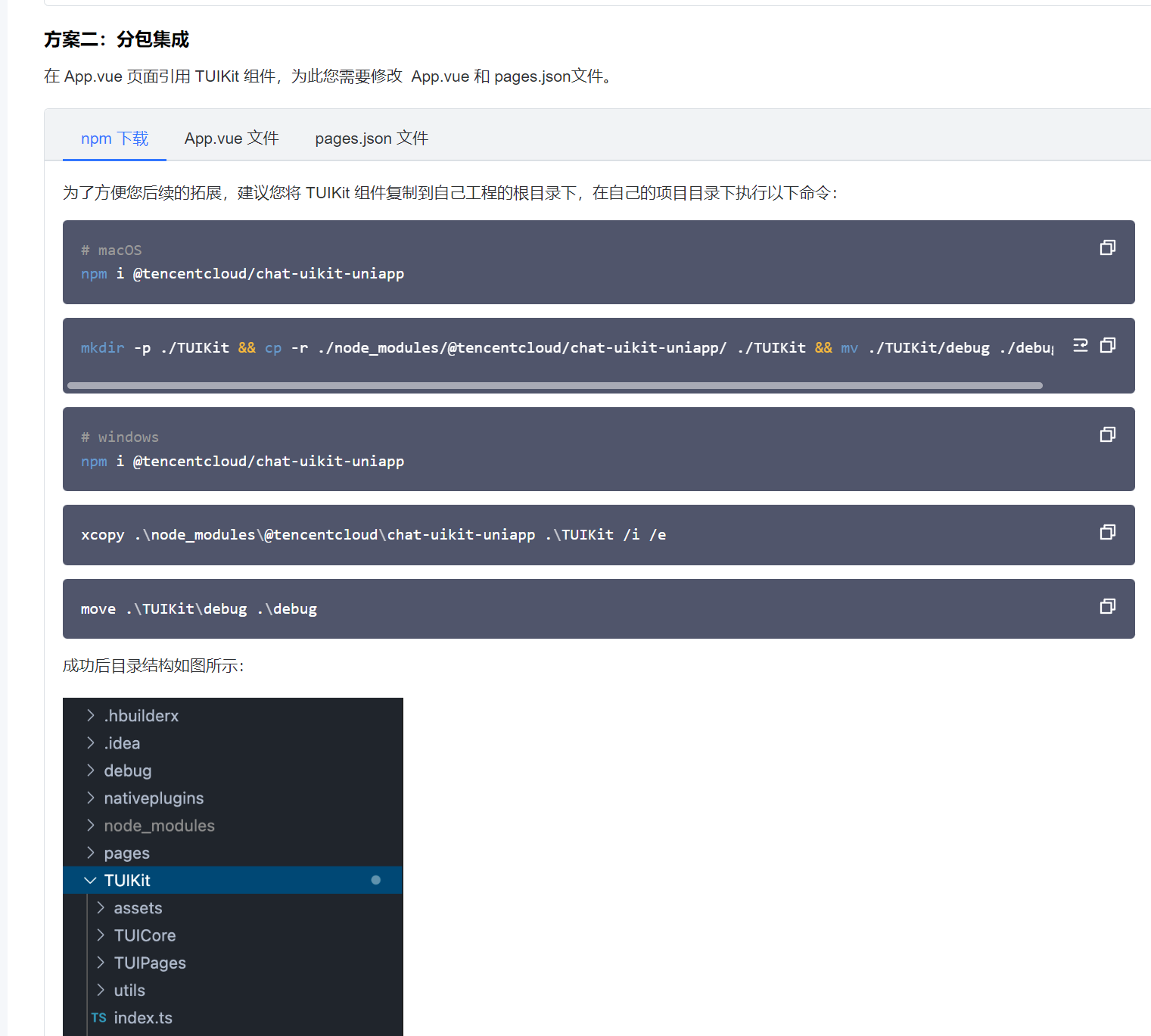Copy the macOS npm install command
The width and height of the screenshot is (1151, 1036).
pyautogui.click(x=1107, y=247)
